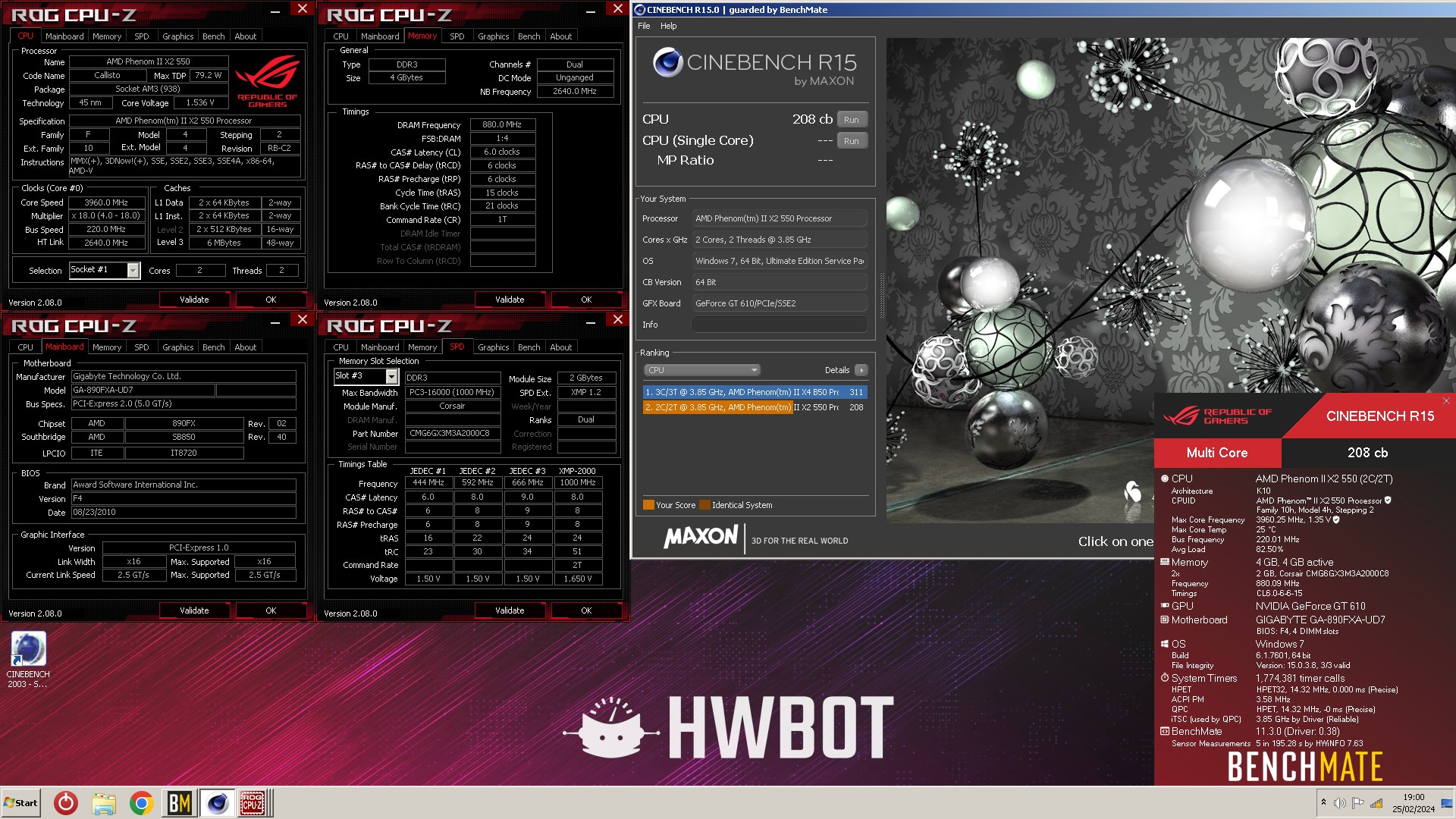Click the CPUID verified shield icon
The width and height of the screenshot is (1456, 819).
tap(1388, 500)
